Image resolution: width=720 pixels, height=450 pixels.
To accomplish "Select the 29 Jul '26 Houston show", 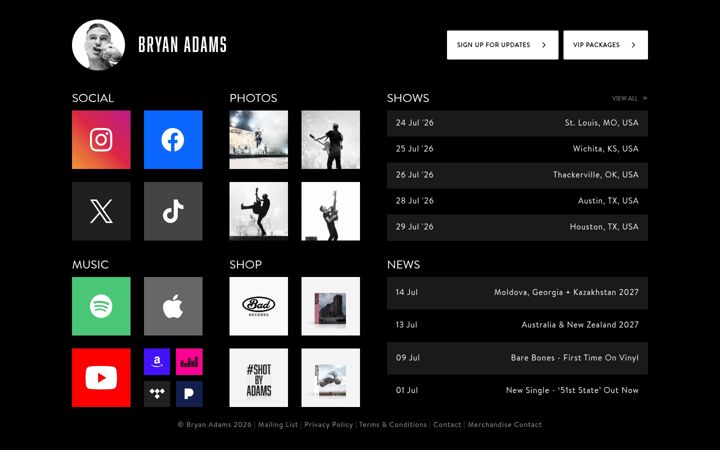I will click(x=518, y=227).
